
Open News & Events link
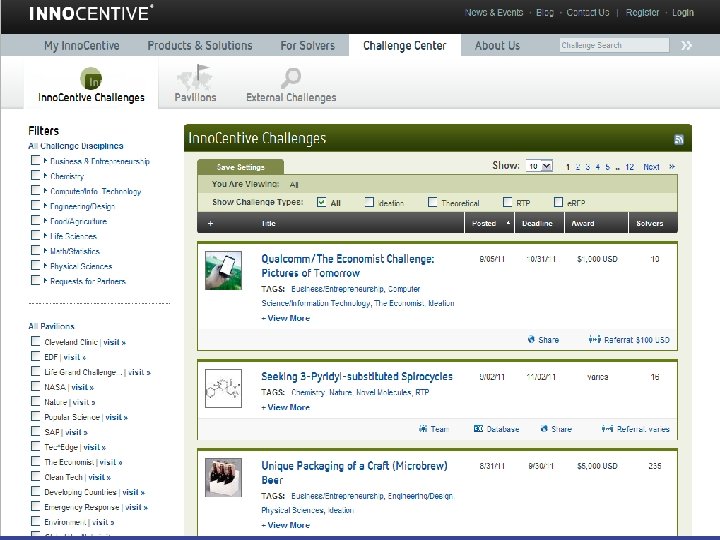coord(494,13)
